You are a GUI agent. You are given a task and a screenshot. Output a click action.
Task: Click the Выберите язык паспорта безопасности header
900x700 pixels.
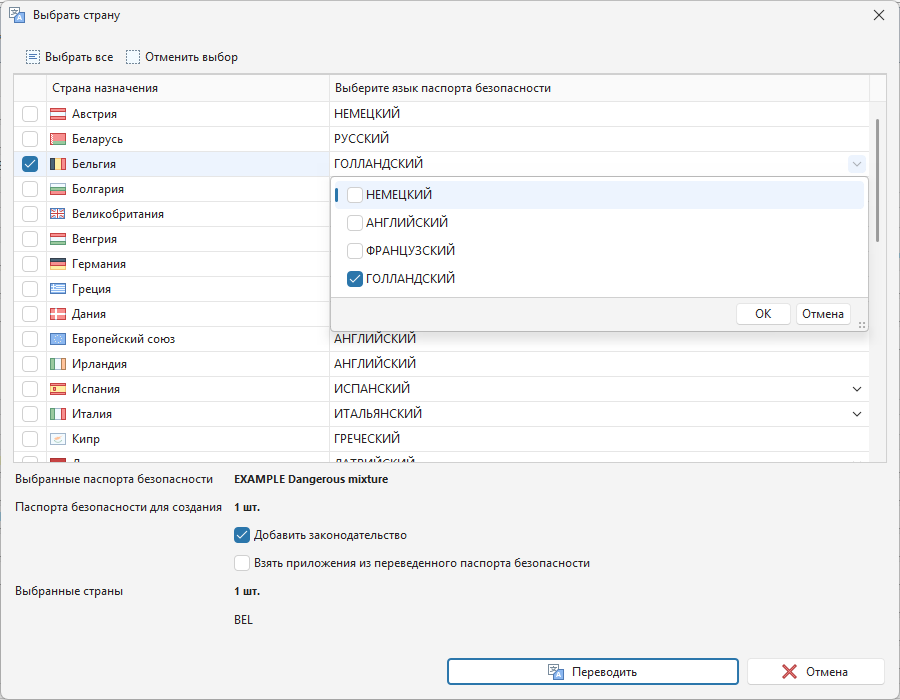599,88
